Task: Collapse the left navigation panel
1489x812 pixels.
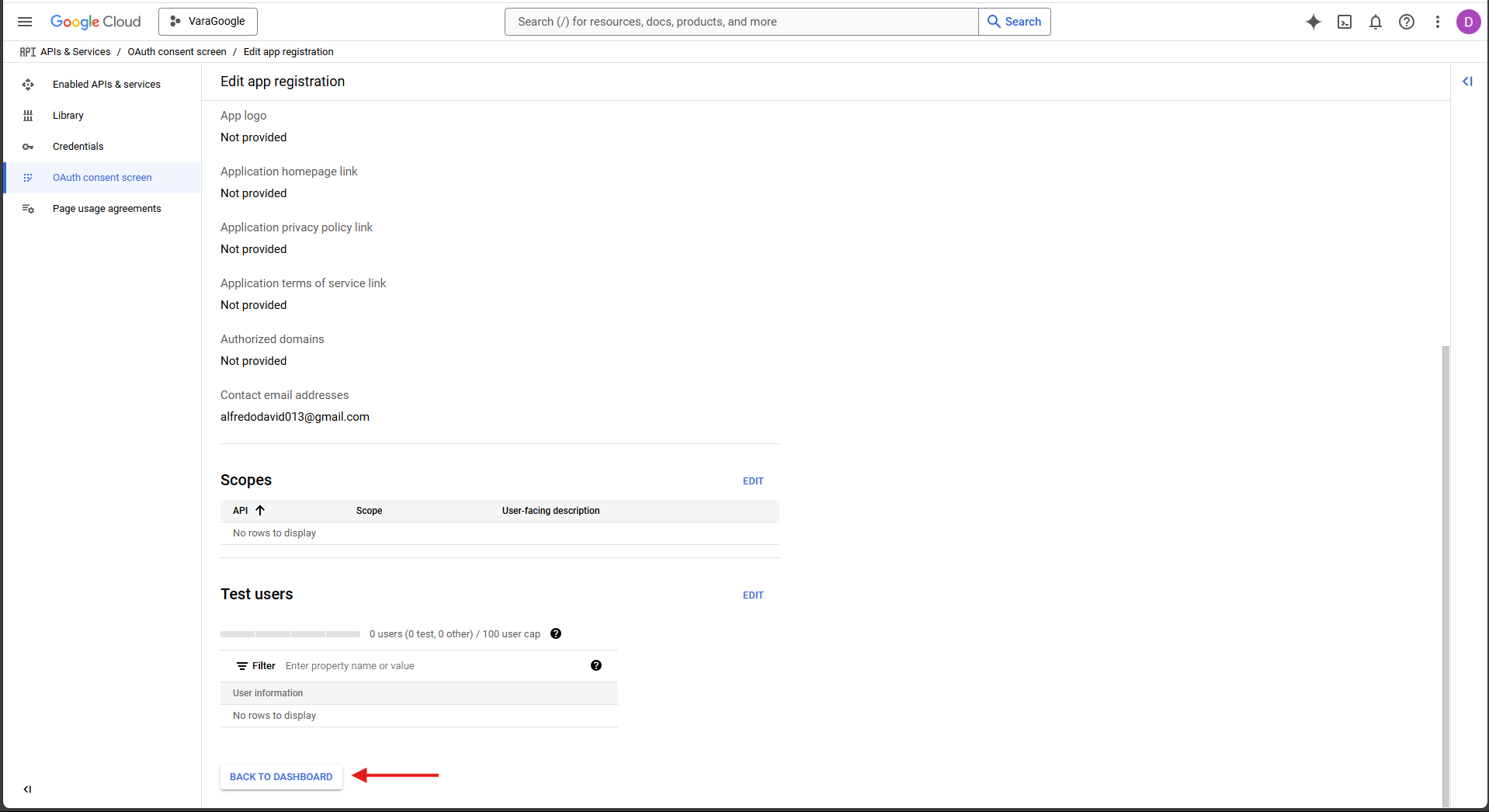Action: point(27,789)
